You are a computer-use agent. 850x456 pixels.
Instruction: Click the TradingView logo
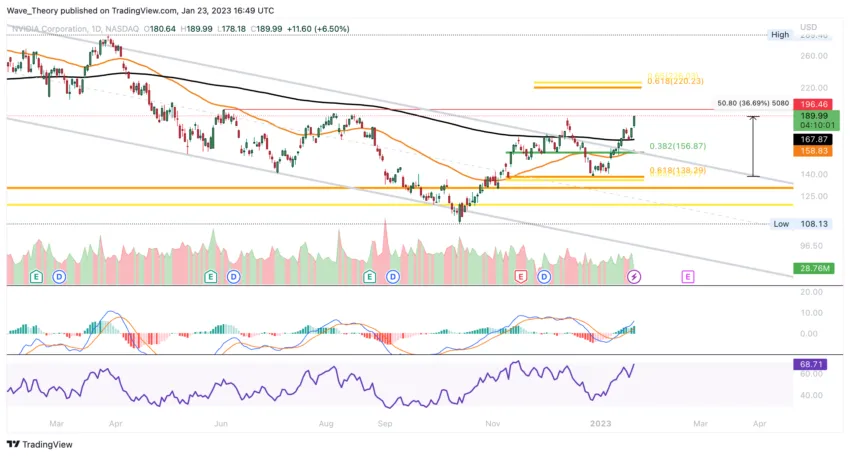40,444
